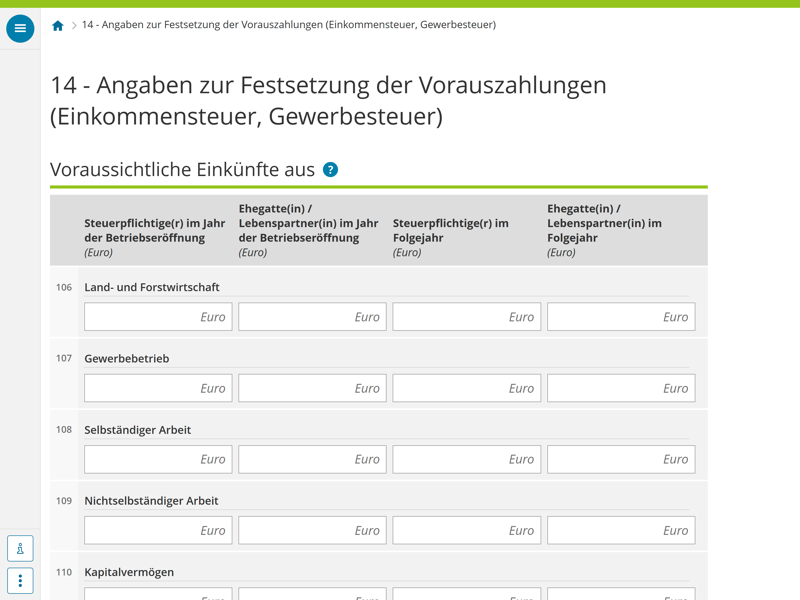The height and width of the screenshot is (600, 800).
Task: Focus Gewerbebetrieb Steuerpflichtige(r) Folgejahr input
Action: (466, 388)
